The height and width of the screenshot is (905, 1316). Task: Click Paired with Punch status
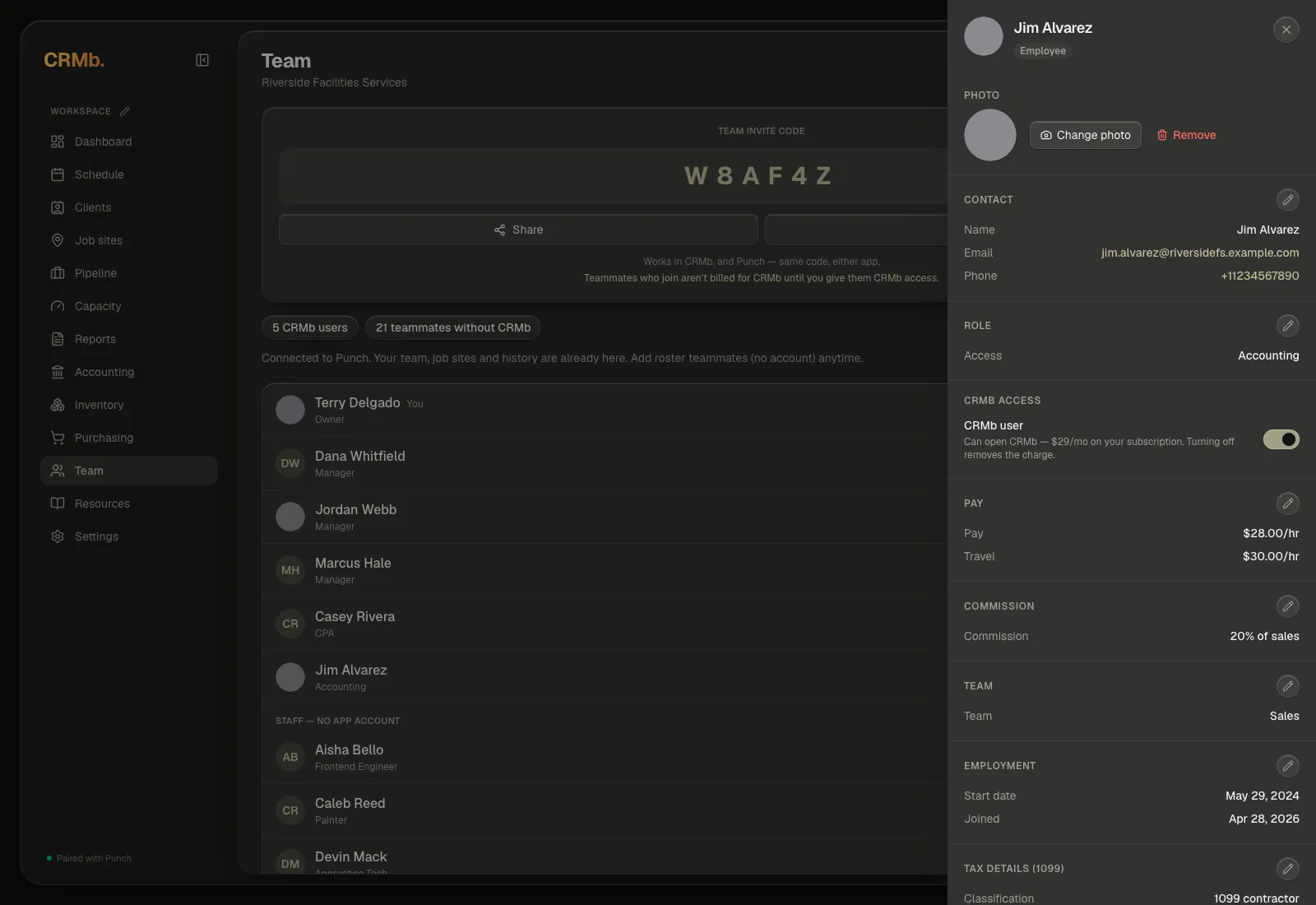click(89, 858)
